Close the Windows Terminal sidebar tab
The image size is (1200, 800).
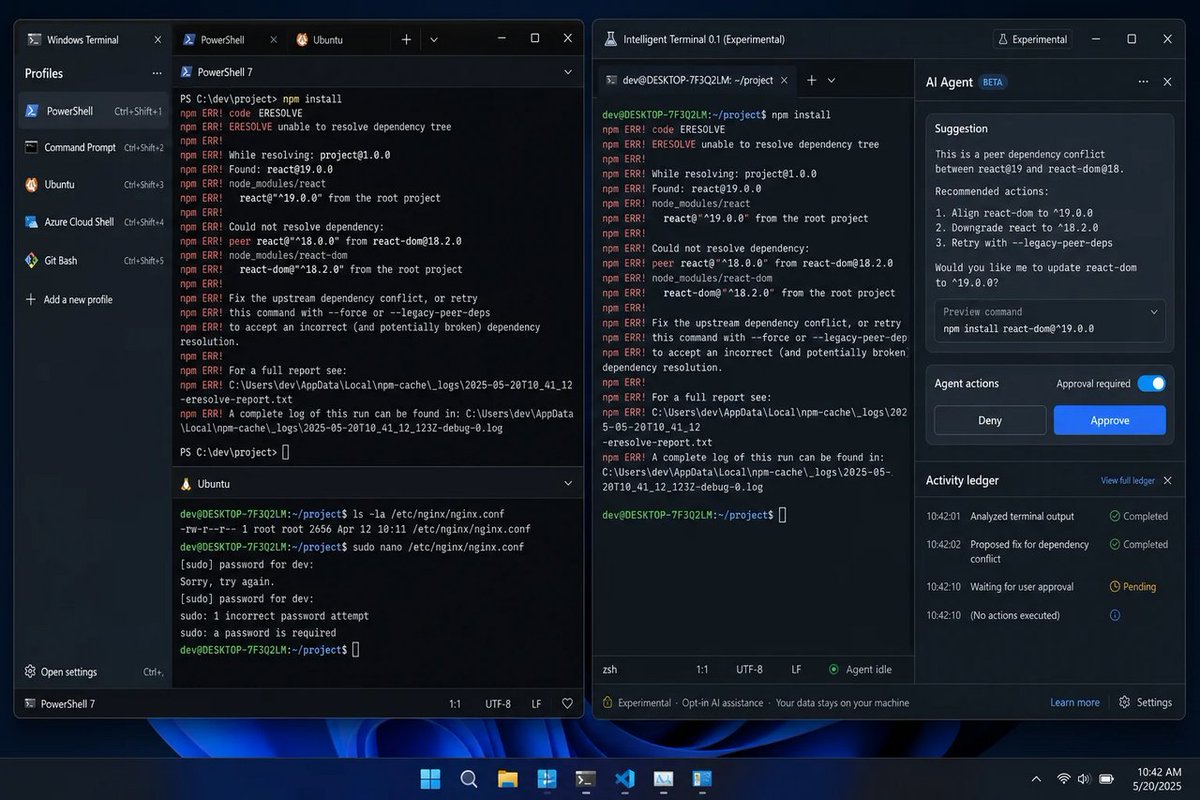157,40
